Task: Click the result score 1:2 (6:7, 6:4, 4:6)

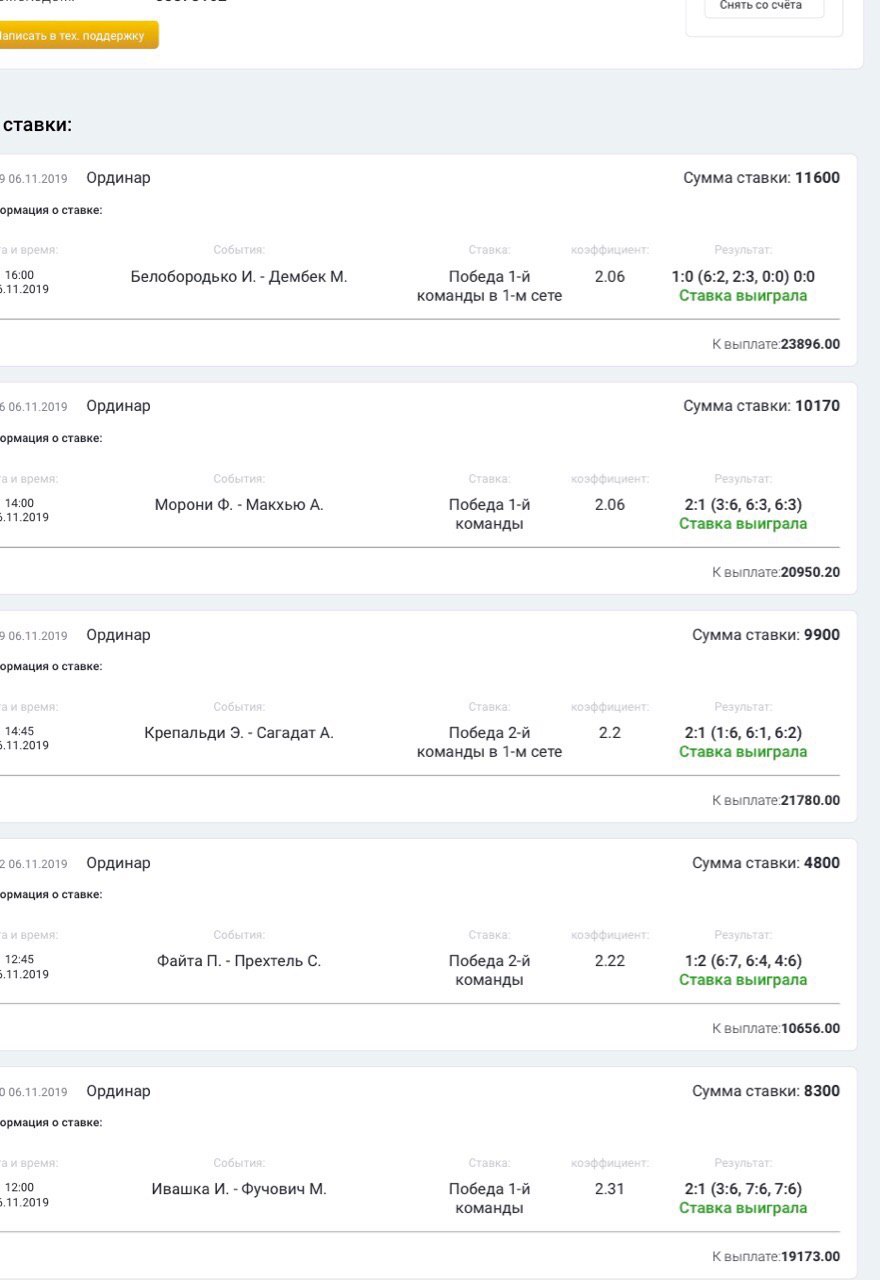Action: (x=743, y=961)
